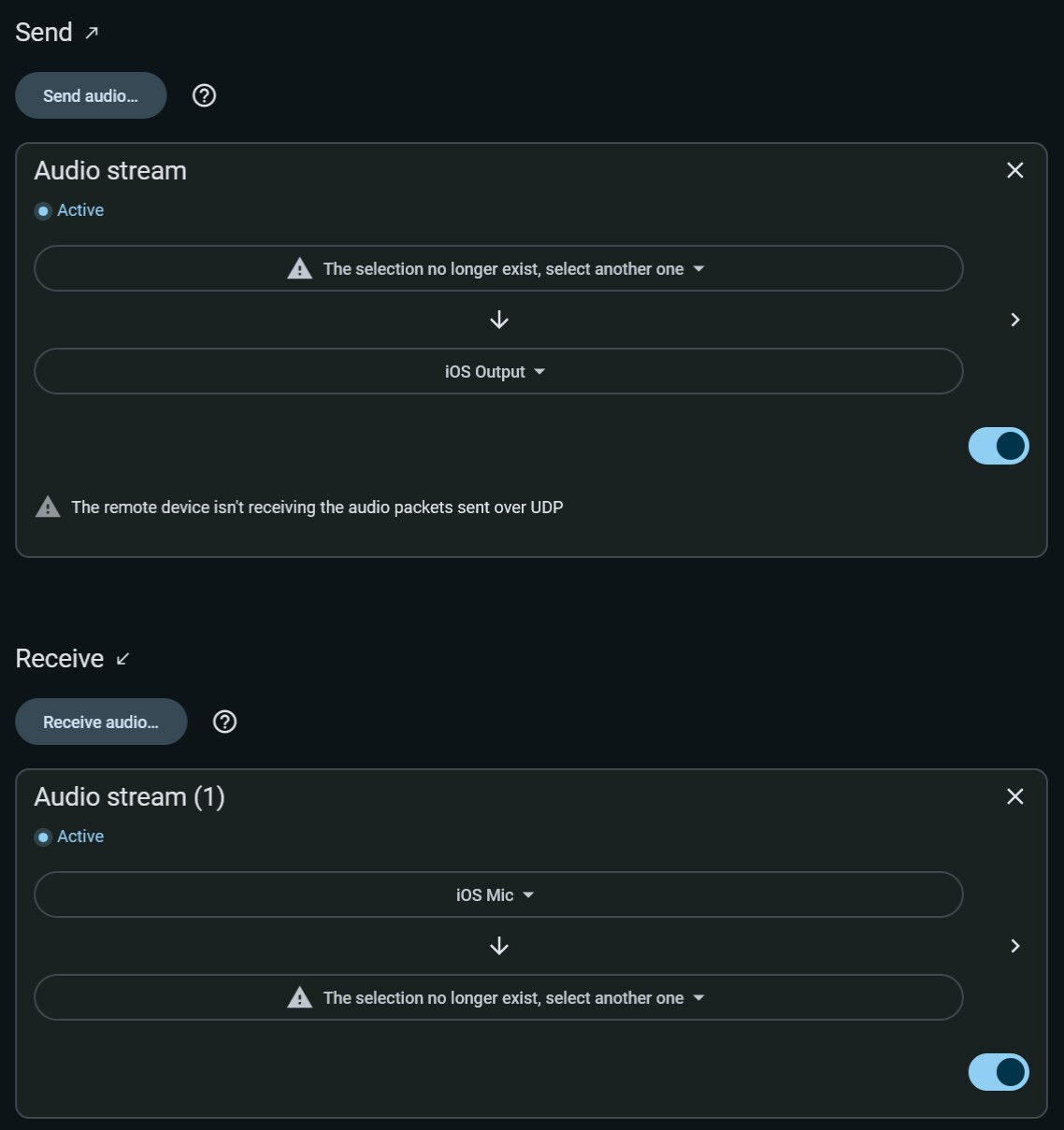1064x1130 pixels.
Task: Turn off the Audio stream (1) toggle
Action: [x=999, y=1072]
